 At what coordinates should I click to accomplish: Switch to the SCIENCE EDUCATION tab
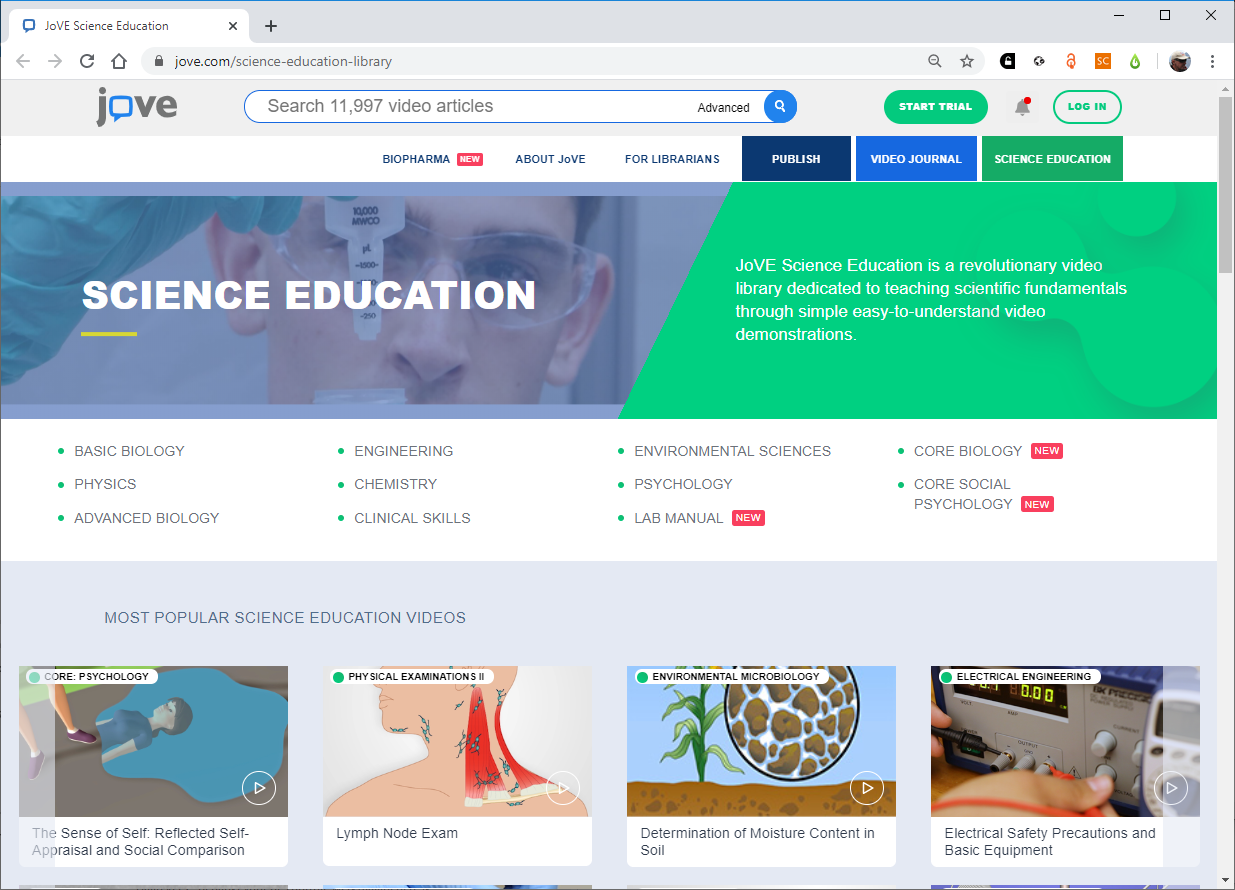[x=1052, y=158]
